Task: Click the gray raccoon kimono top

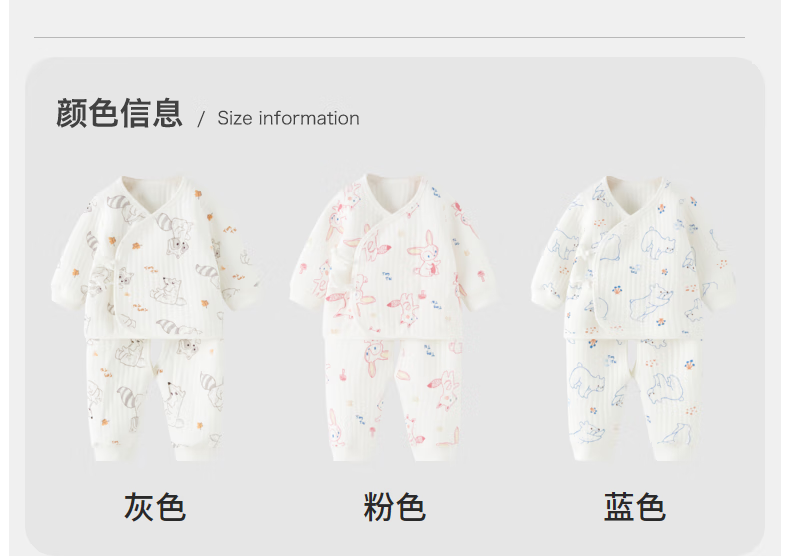Action: pyautogui.click(x=156, y=257)
